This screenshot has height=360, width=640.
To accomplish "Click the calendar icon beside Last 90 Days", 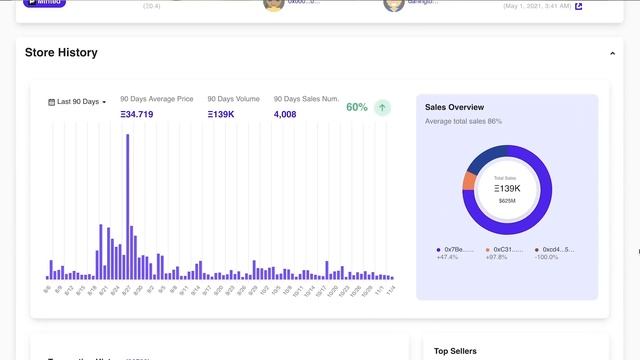I will click(x=51, y=102).
